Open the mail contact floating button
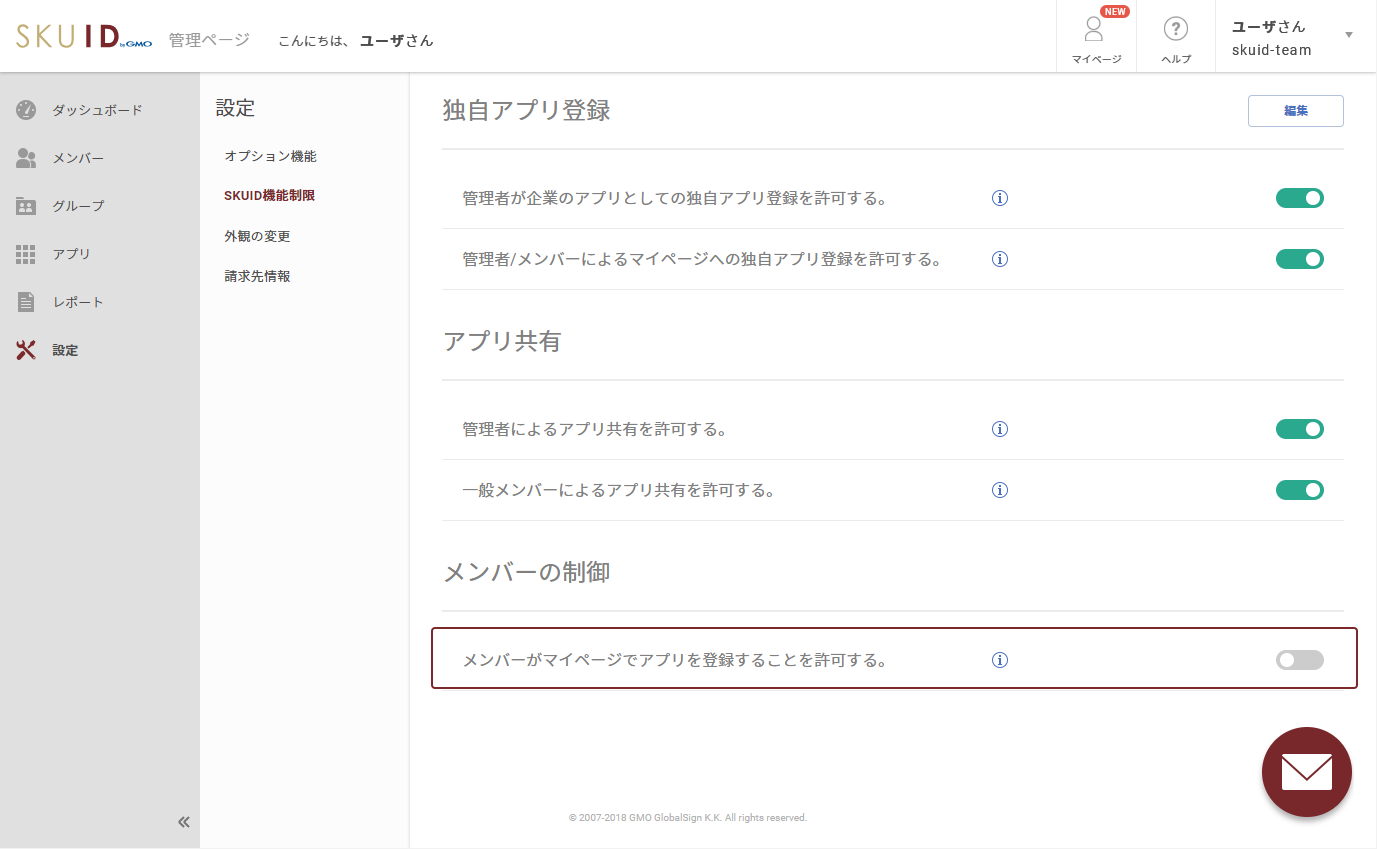Viewport: 1377px width, 849px height. click(x=1306, y=772)
